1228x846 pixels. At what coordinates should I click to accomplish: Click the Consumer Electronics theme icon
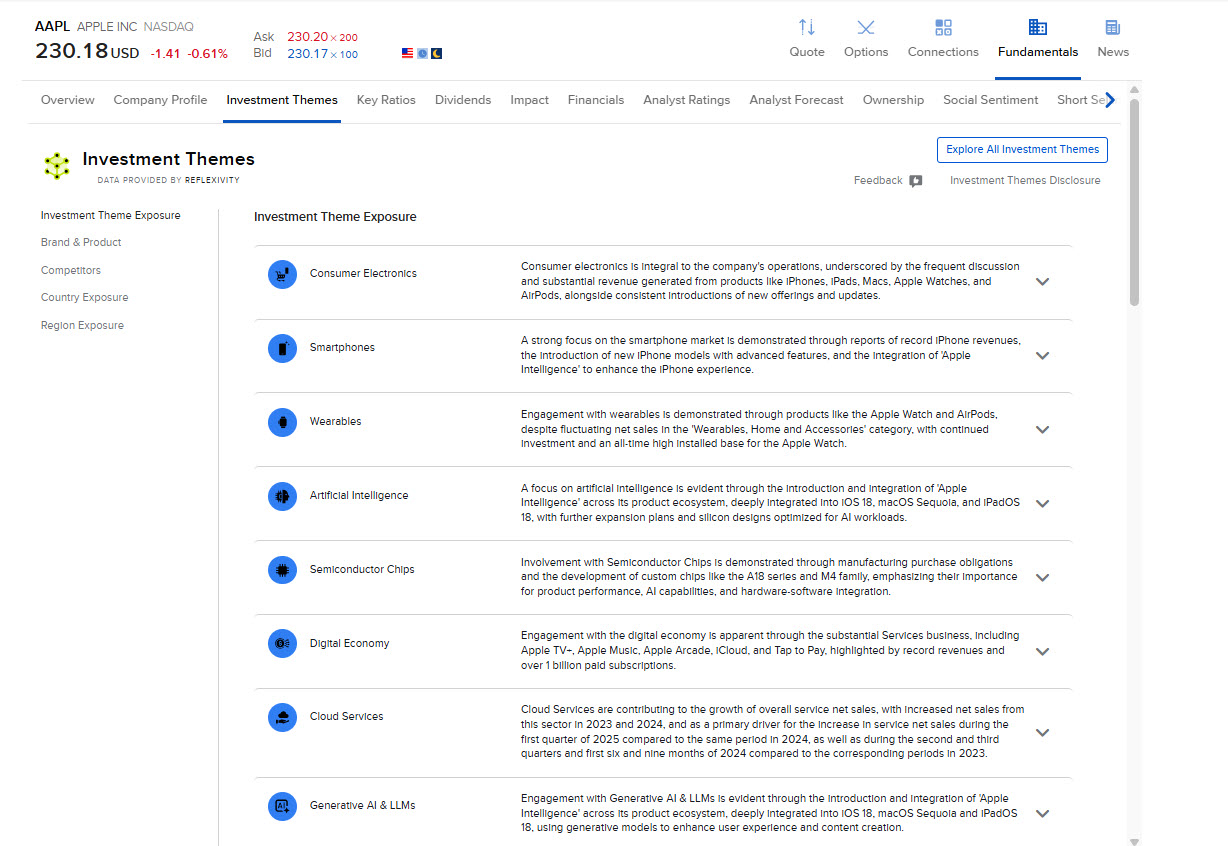(283, 274)
